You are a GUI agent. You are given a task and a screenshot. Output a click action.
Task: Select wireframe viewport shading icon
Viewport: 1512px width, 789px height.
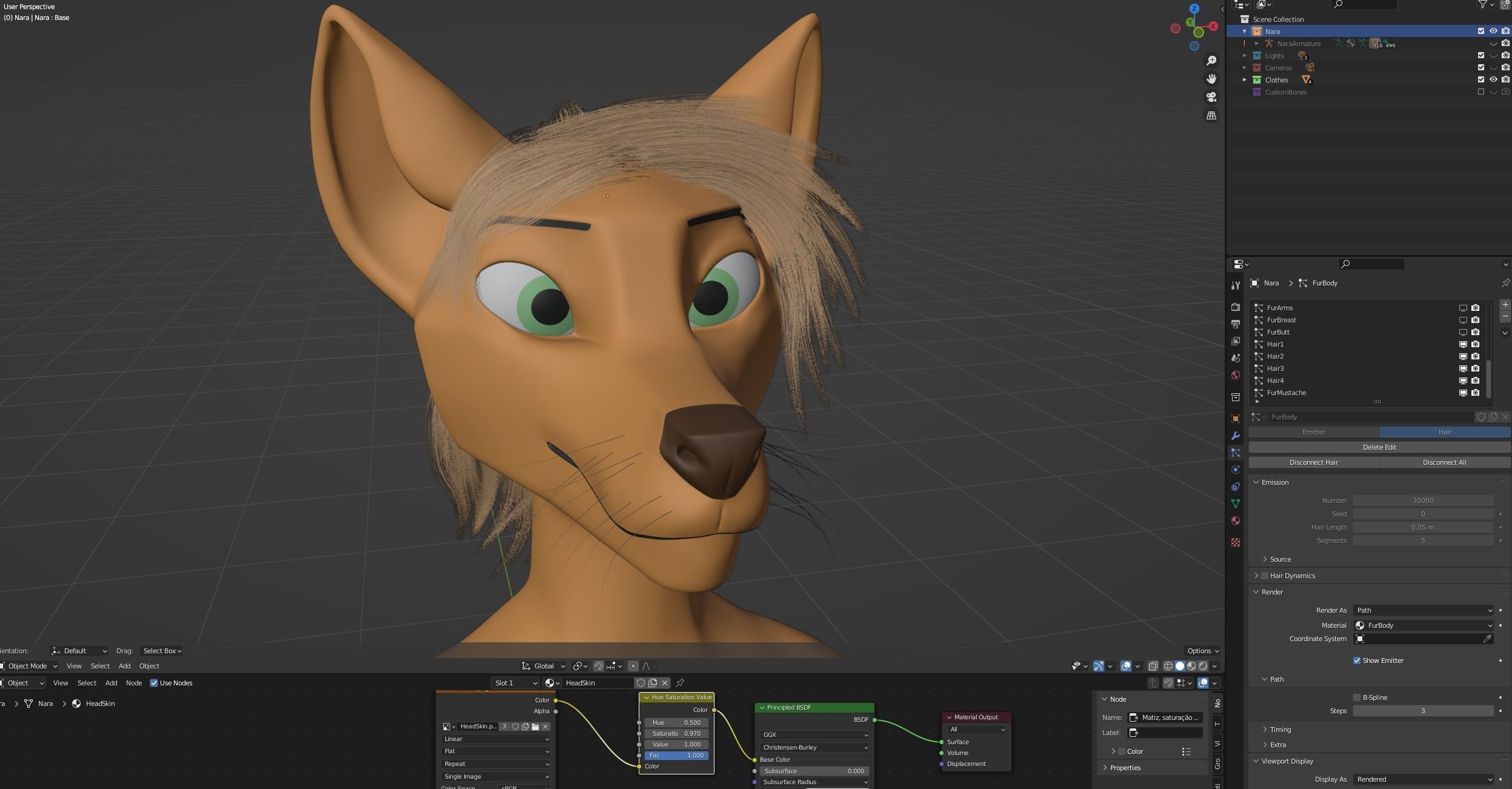[x=1168, y=666]
